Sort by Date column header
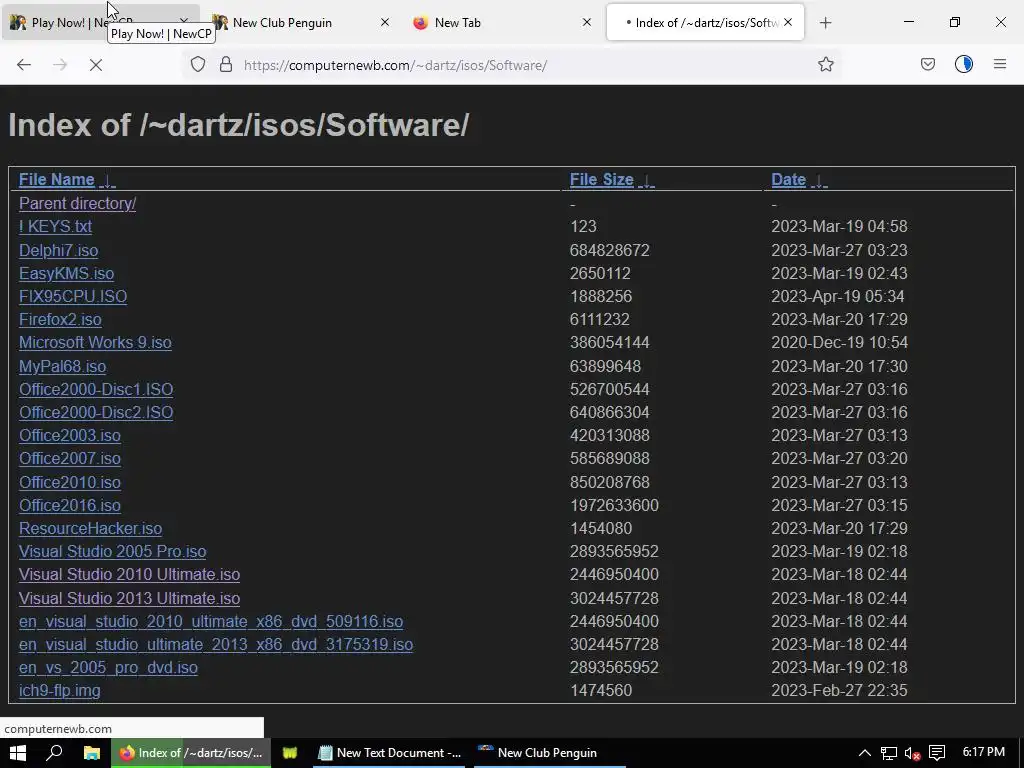Screen dimensions: 1024x768 pos(788,180)
